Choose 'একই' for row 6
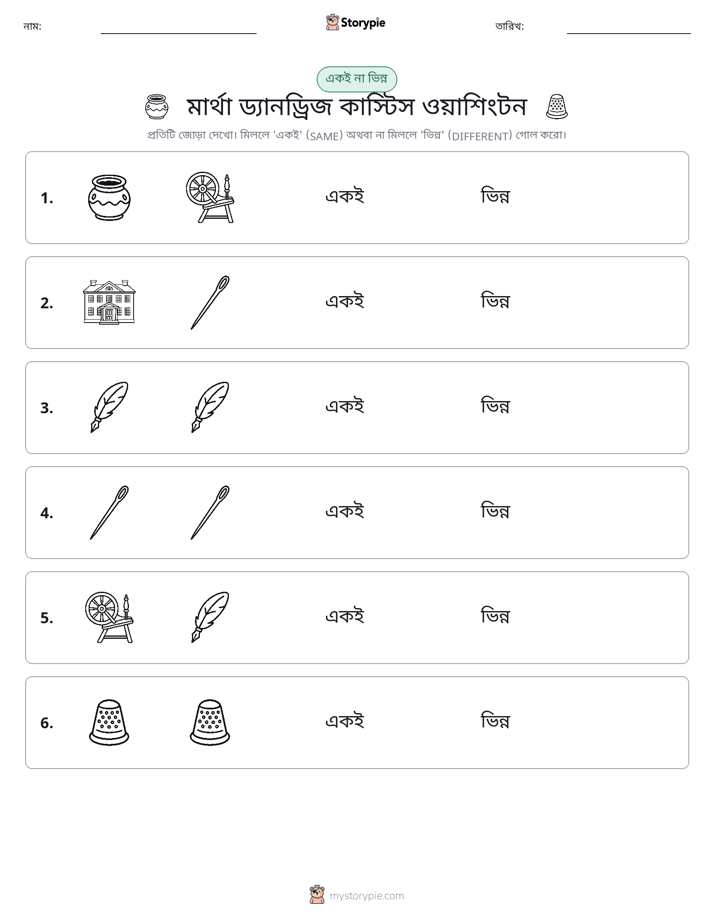714x924 pixels. 345,721
